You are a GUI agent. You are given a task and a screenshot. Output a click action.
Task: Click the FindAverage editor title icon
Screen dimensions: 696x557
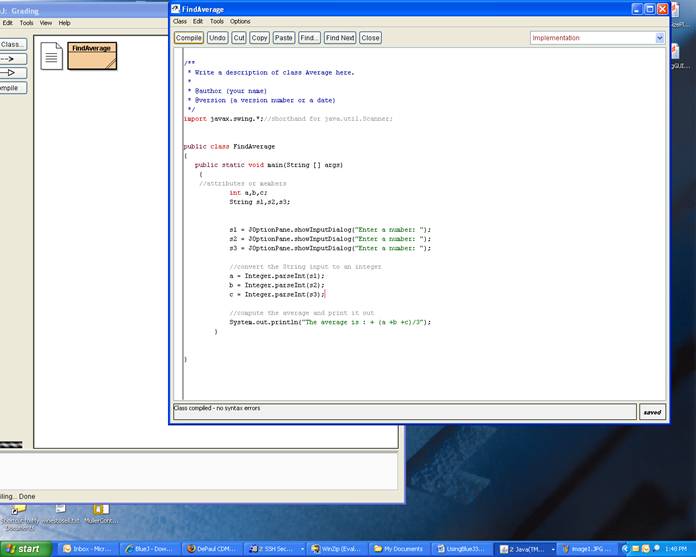tap(176, 9)
